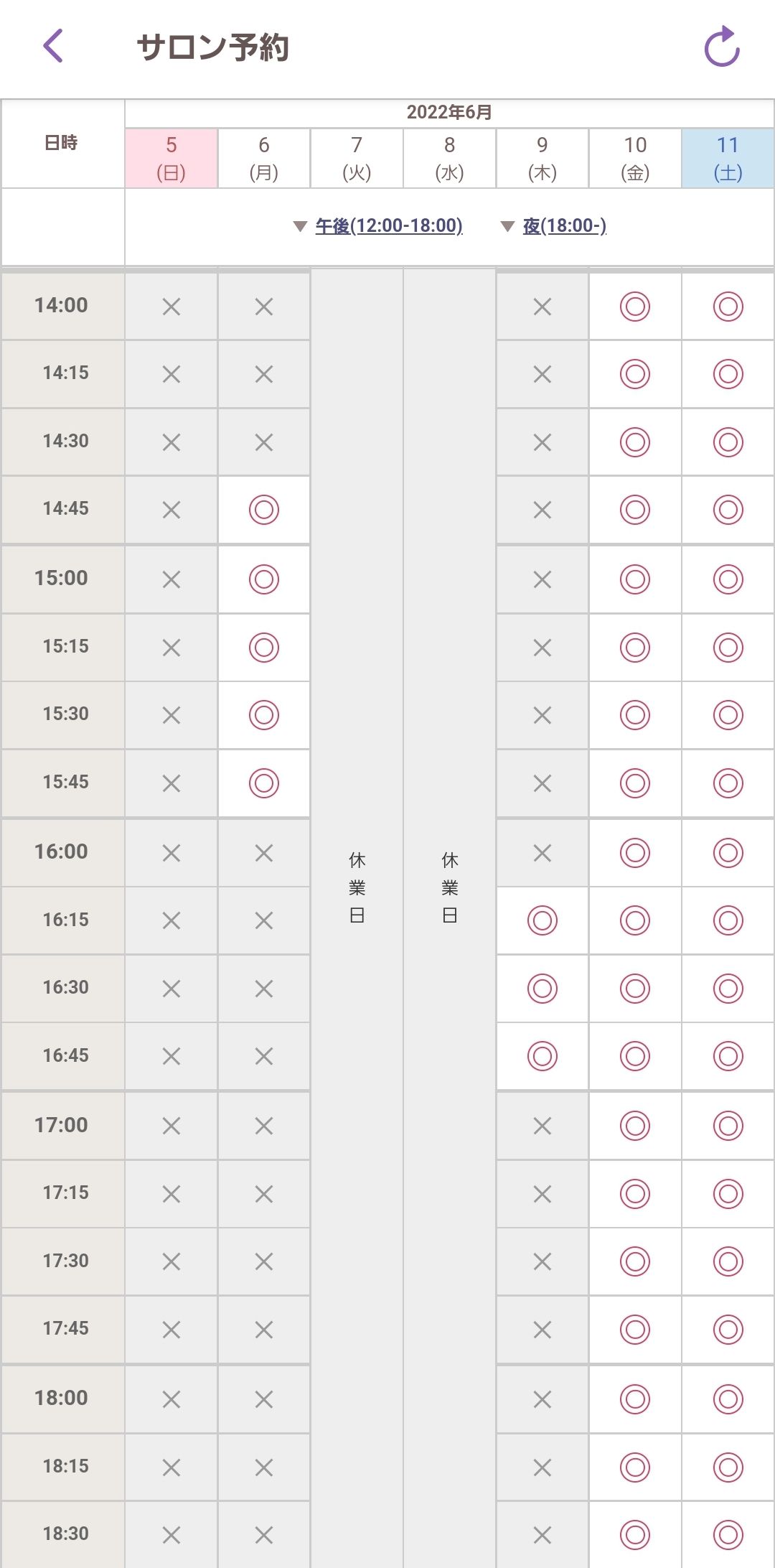Image resolution: width=775 pixels, height=1568 pixels.
Task: Select Monday 6 slot at 15:30
Action: [264, 715]
